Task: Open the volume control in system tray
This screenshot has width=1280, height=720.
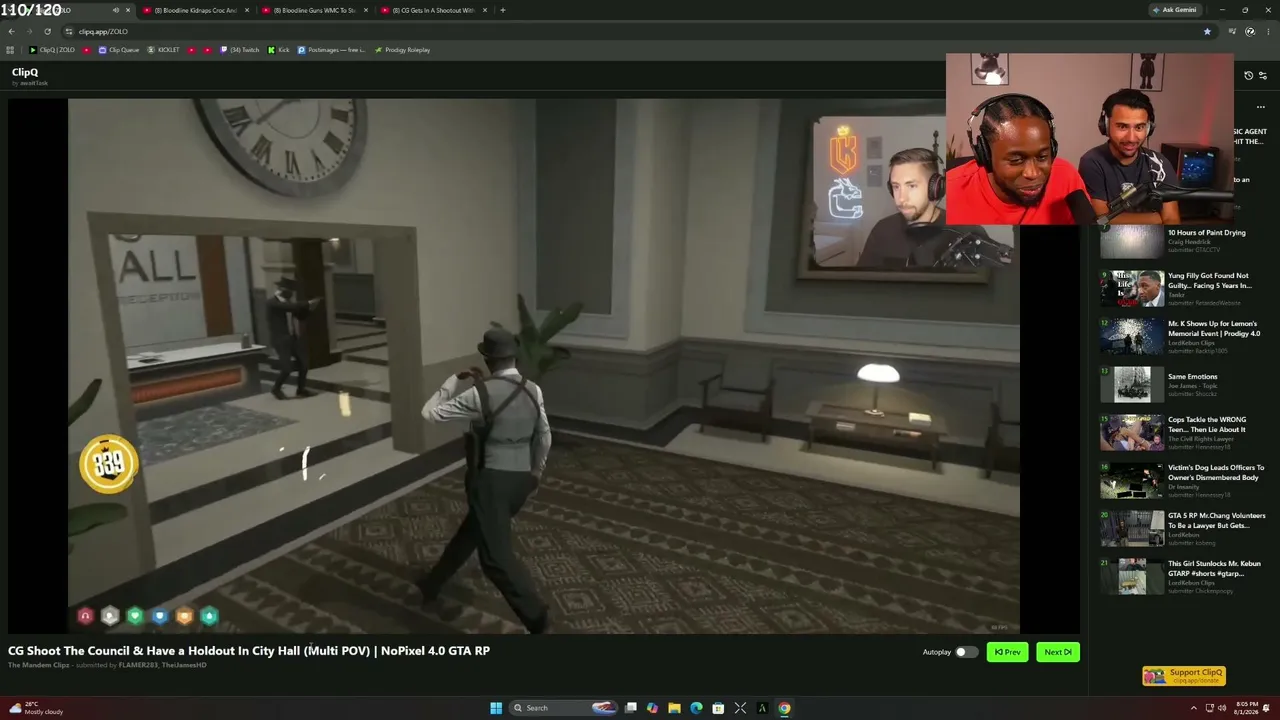Action: click(x=1223, y=708)
